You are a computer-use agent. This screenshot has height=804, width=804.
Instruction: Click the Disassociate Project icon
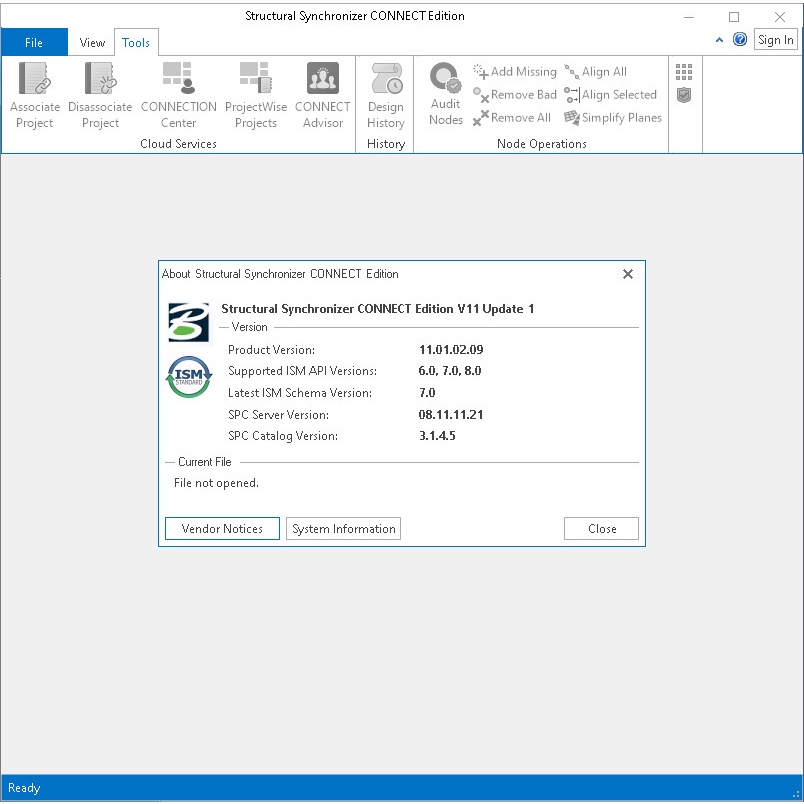point(100,80)
